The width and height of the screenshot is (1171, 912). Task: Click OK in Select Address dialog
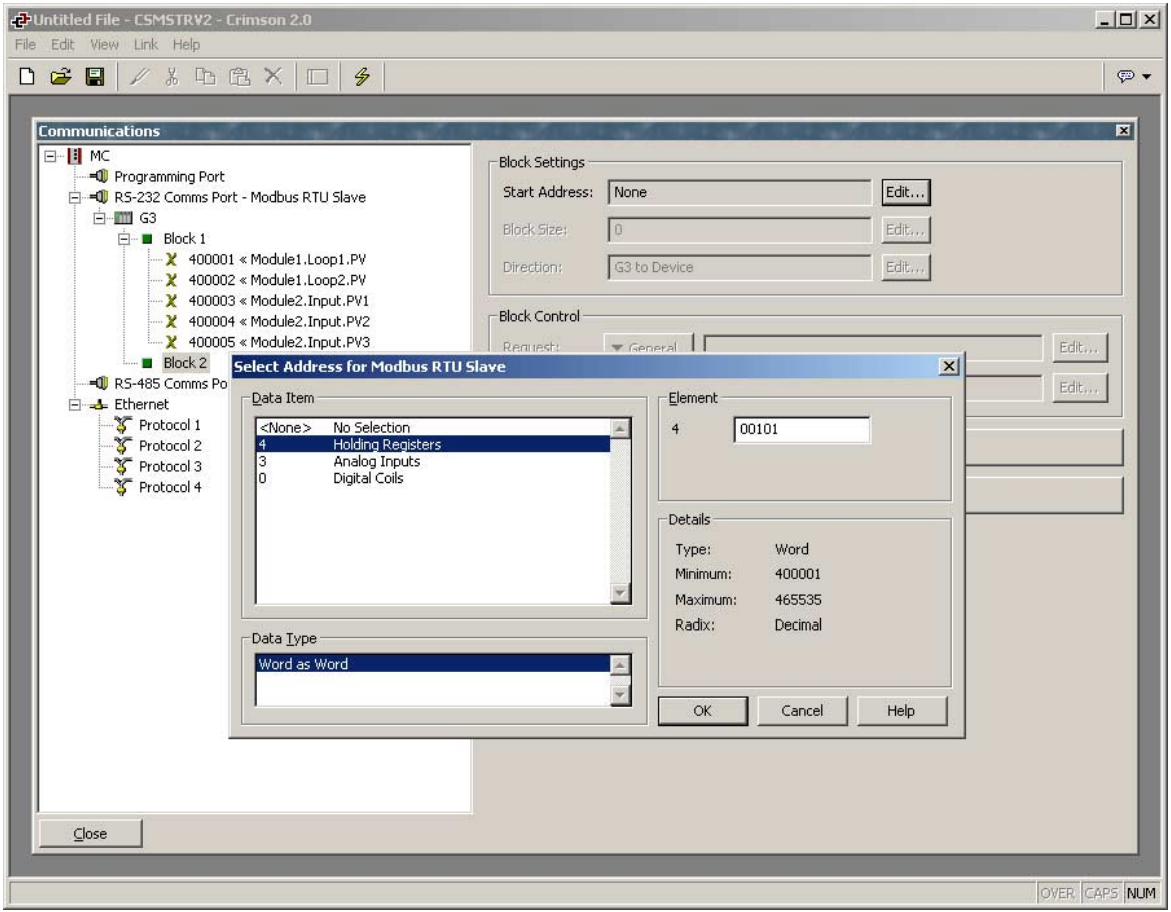point(702,711)
